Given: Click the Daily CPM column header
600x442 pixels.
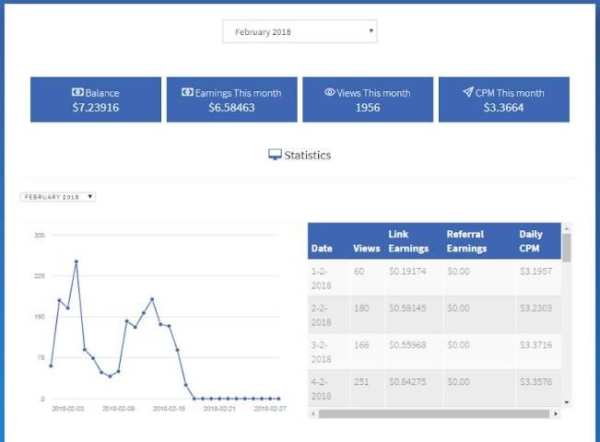Looking at the screenshot, I should [530, 241].
